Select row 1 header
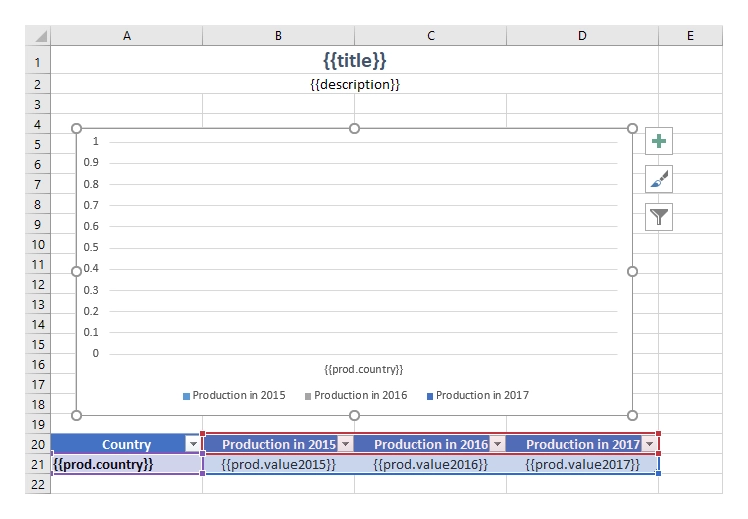This screenshot has height=519, width=748. click(x=38, y=62)
